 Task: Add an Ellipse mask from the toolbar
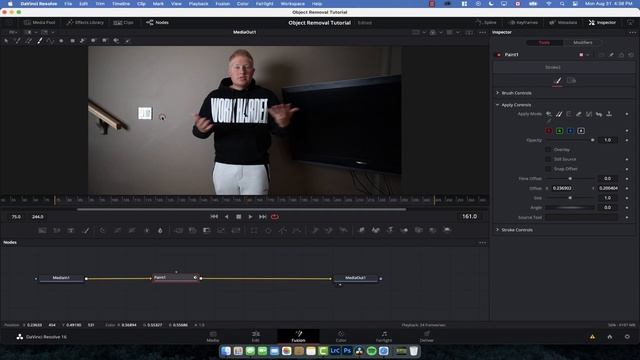point(268,230)
